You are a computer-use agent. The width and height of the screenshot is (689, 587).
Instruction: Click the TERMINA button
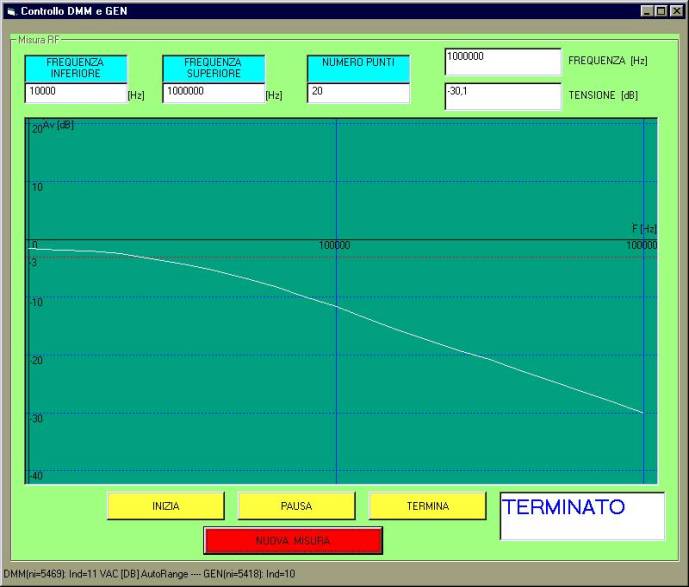pos(427,506)
